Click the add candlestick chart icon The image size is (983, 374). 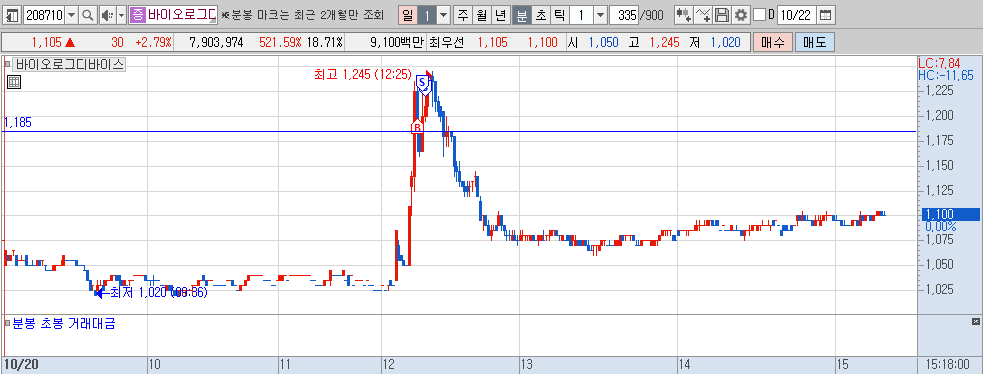(684, 15)
